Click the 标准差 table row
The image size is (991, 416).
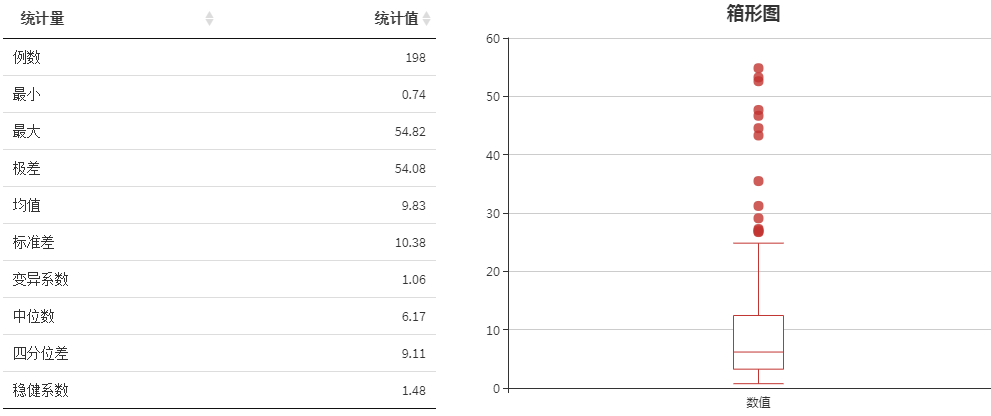pyautogui.click(x=219, y=243)
